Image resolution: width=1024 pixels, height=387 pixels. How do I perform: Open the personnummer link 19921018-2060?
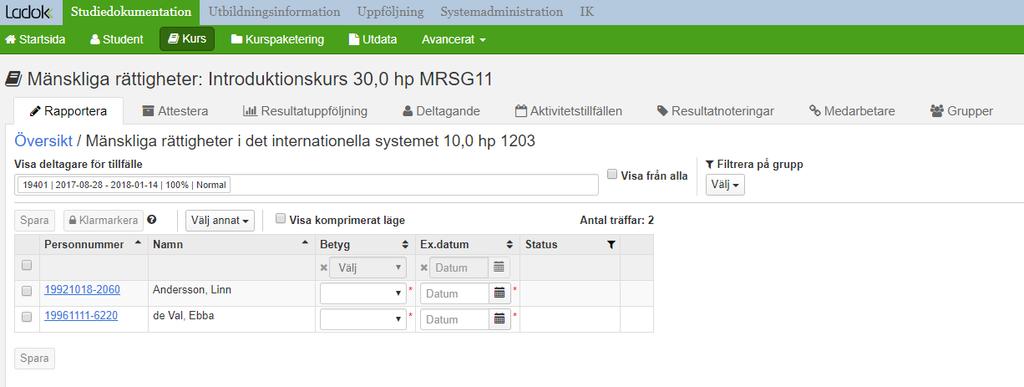click(82, 289)
